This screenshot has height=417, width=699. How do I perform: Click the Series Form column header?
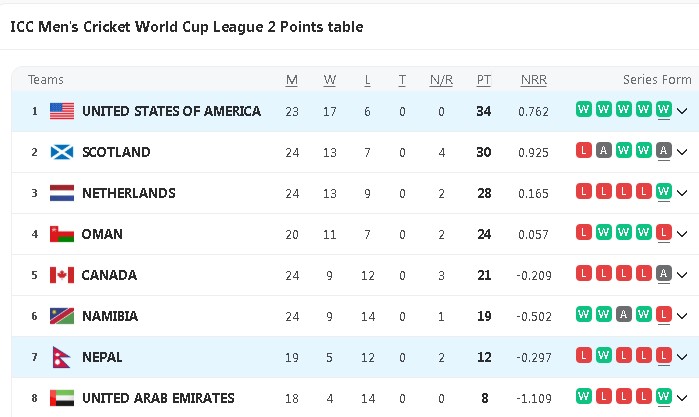pos(657,80)
